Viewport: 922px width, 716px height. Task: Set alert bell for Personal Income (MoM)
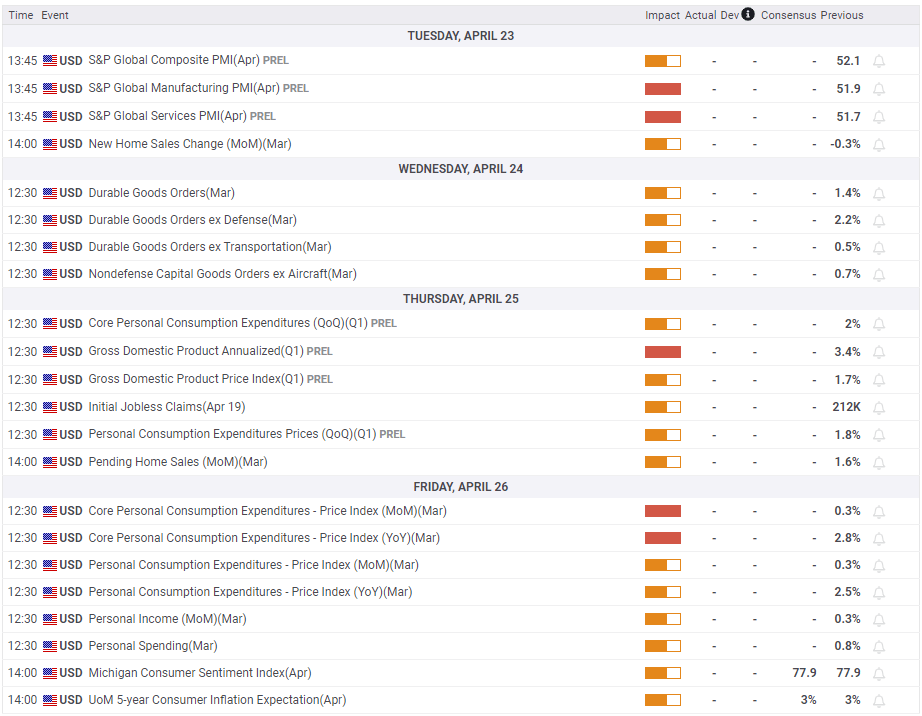tap(878, 620)
